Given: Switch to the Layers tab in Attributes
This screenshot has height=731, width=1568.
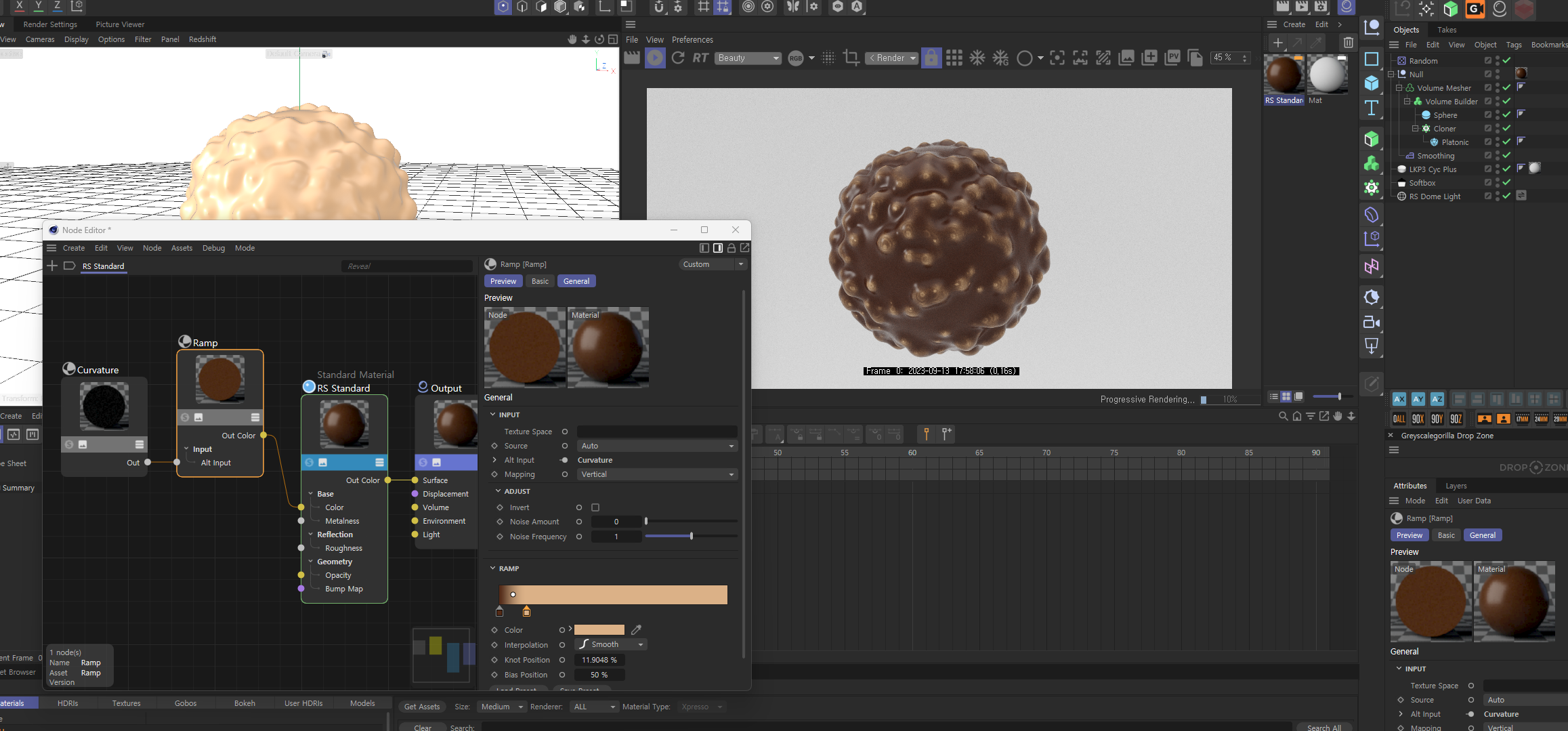Looking at the screenshot, I should [1456, 486].
